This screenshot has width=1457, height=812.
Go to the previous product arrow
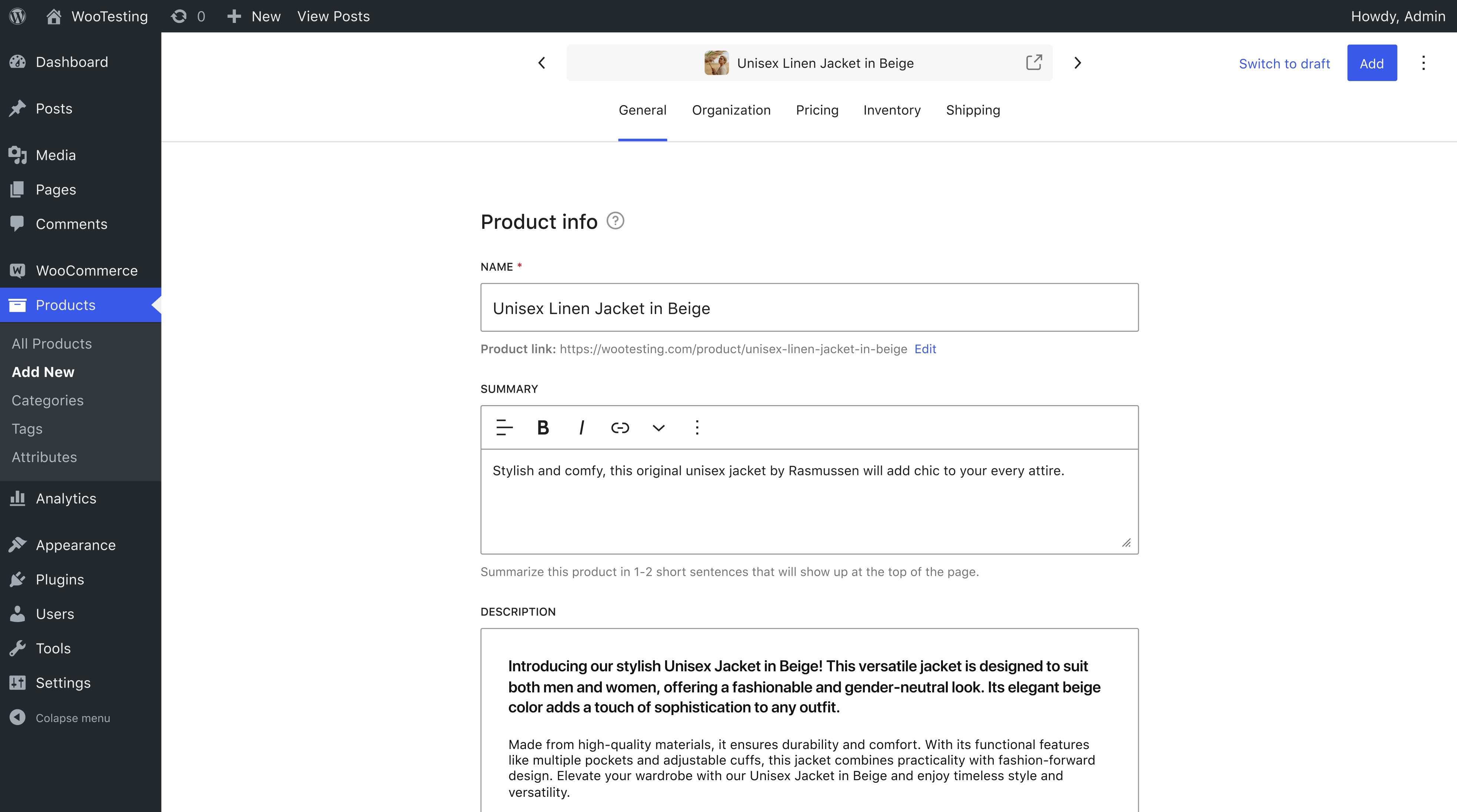(x=541, y=63)
